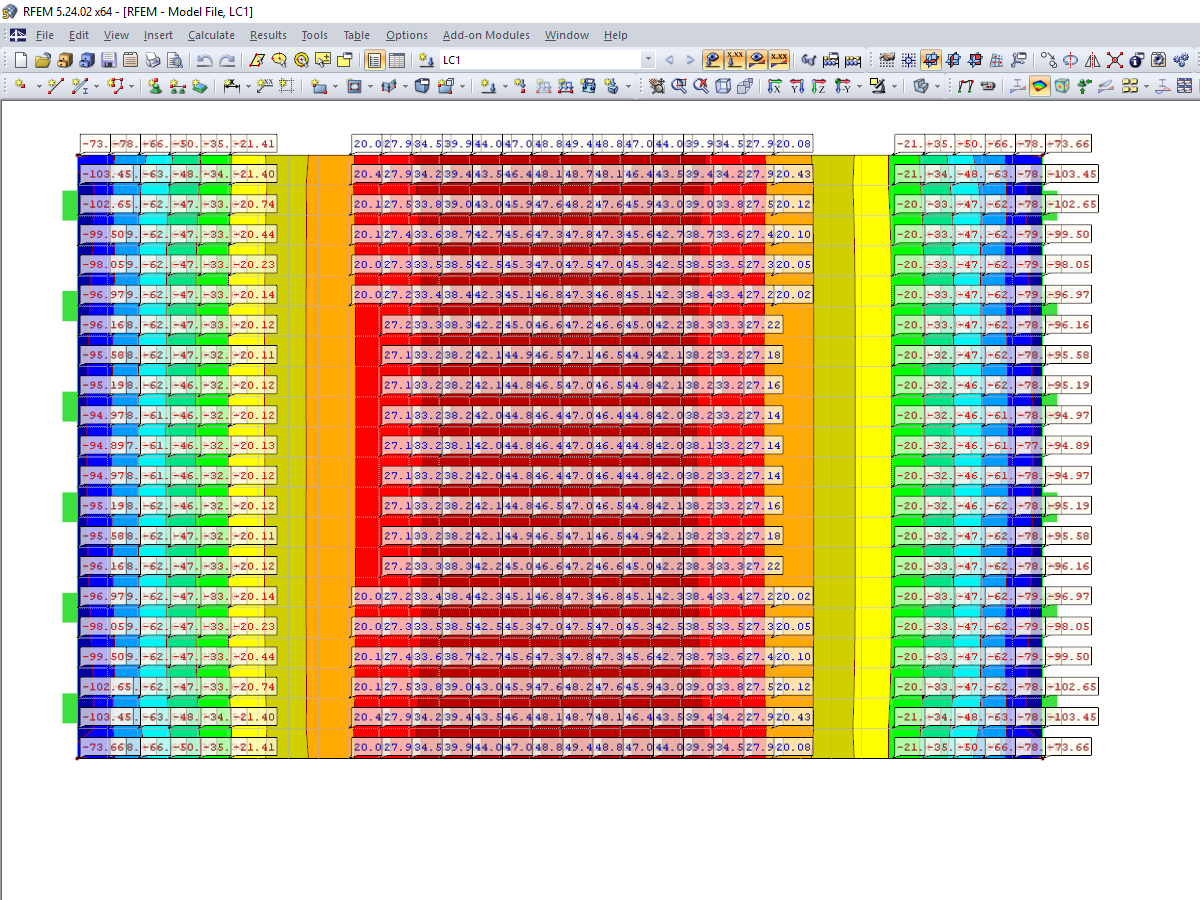Image resolution: width=1200 pixels, height=900 pixels.
Task: Go to the previous load case arrow
Action: (670, 60)
